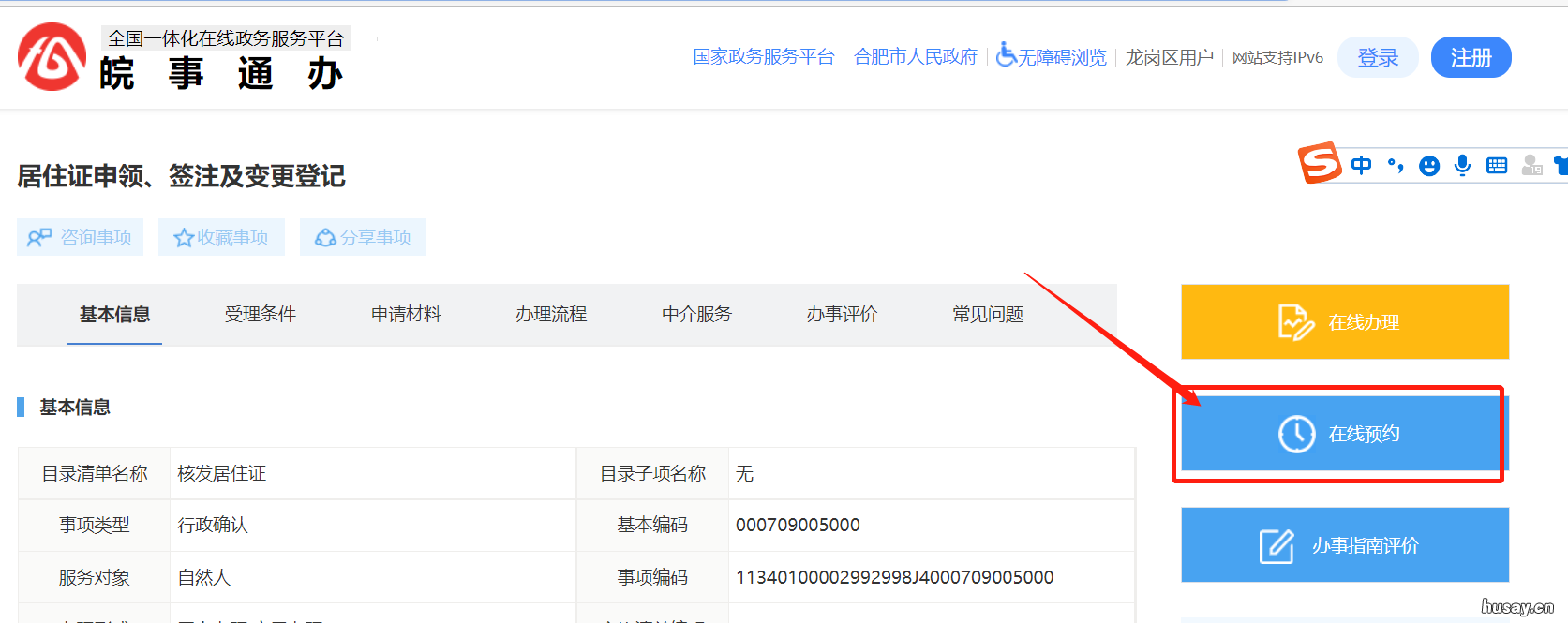Toggle Sogou punctuation mode icon
This screenshot has width=1568, height=623.
coord(1396,166)
